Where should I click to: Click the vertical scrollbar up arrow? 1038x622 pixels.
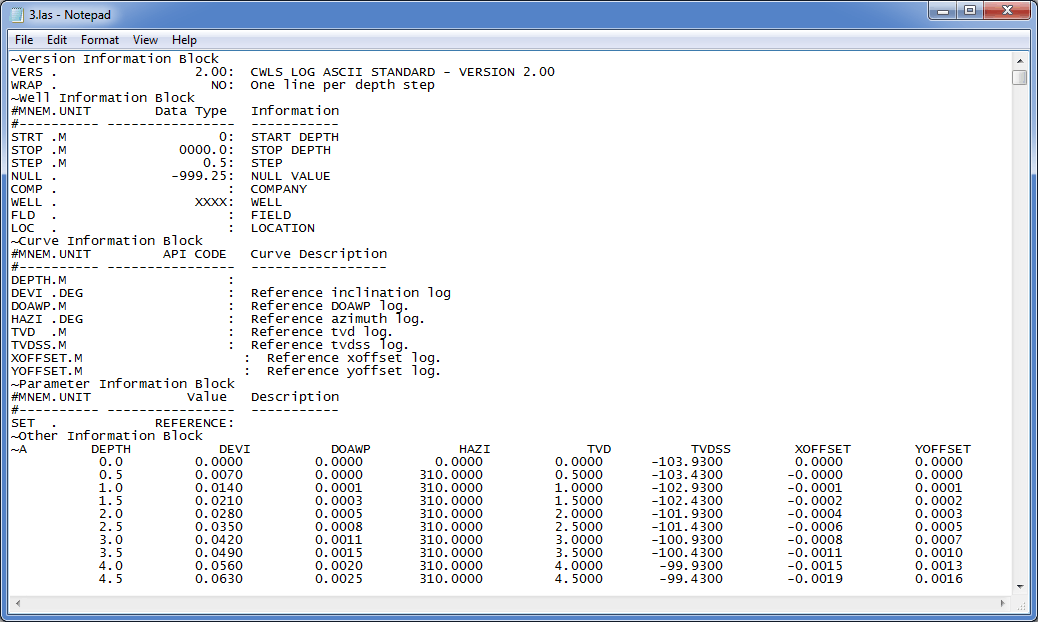pyautogui.click(x=1019, y=60)
